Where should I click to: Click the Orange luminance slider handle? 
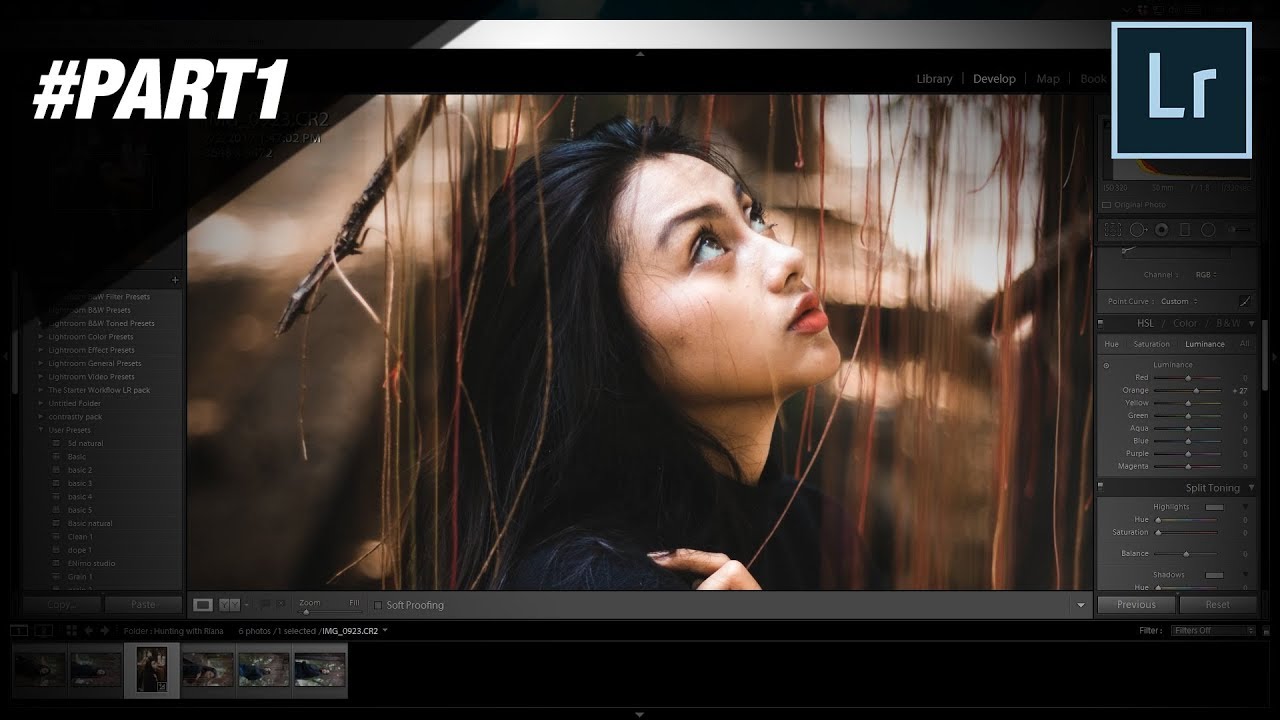pyautogui.click(x=1195, y=391)
